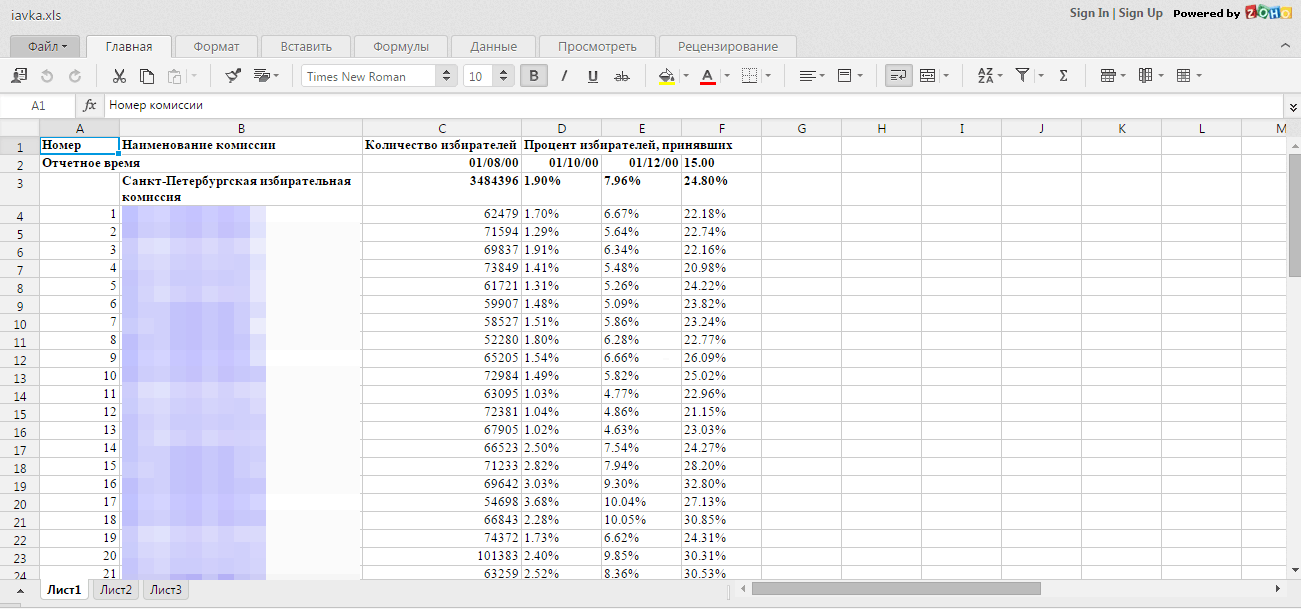This screenshot has width=1301, height=609.
Task: Toggle underline formatting
Action: [x=593, y=76]
